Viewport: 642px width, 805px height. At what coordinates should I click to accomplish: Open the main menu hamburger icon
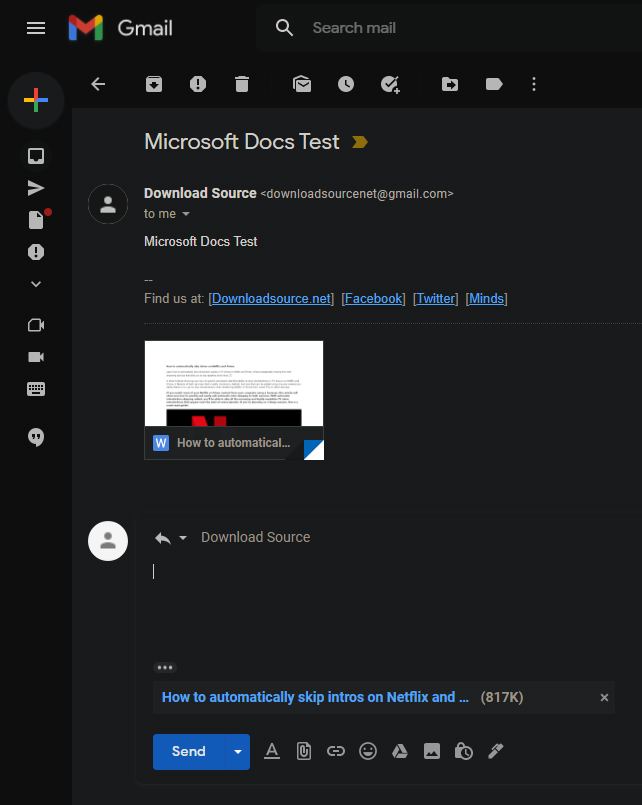(36, 28)
